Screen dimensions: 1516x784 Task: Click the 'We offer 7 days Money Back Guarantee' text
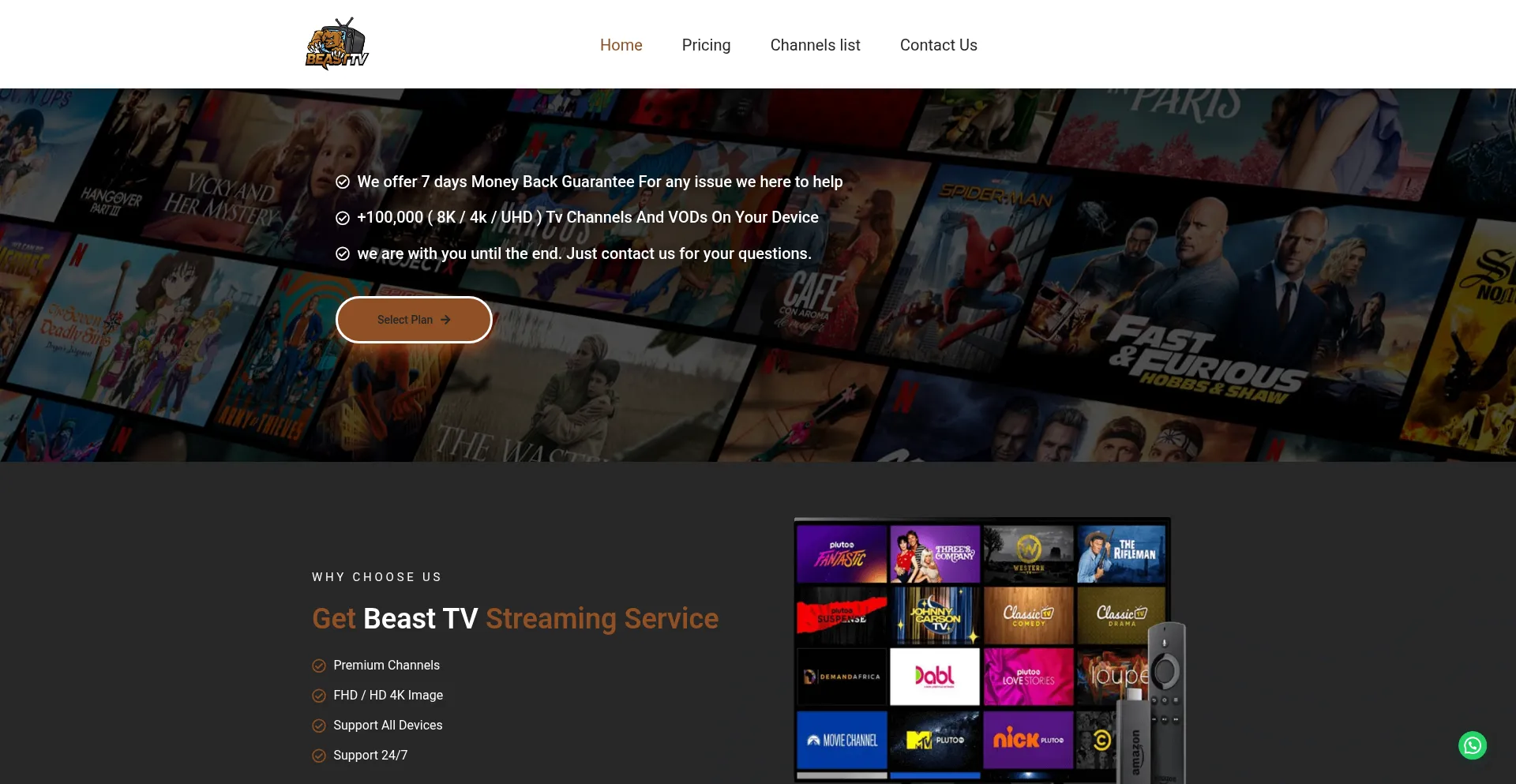600,182
